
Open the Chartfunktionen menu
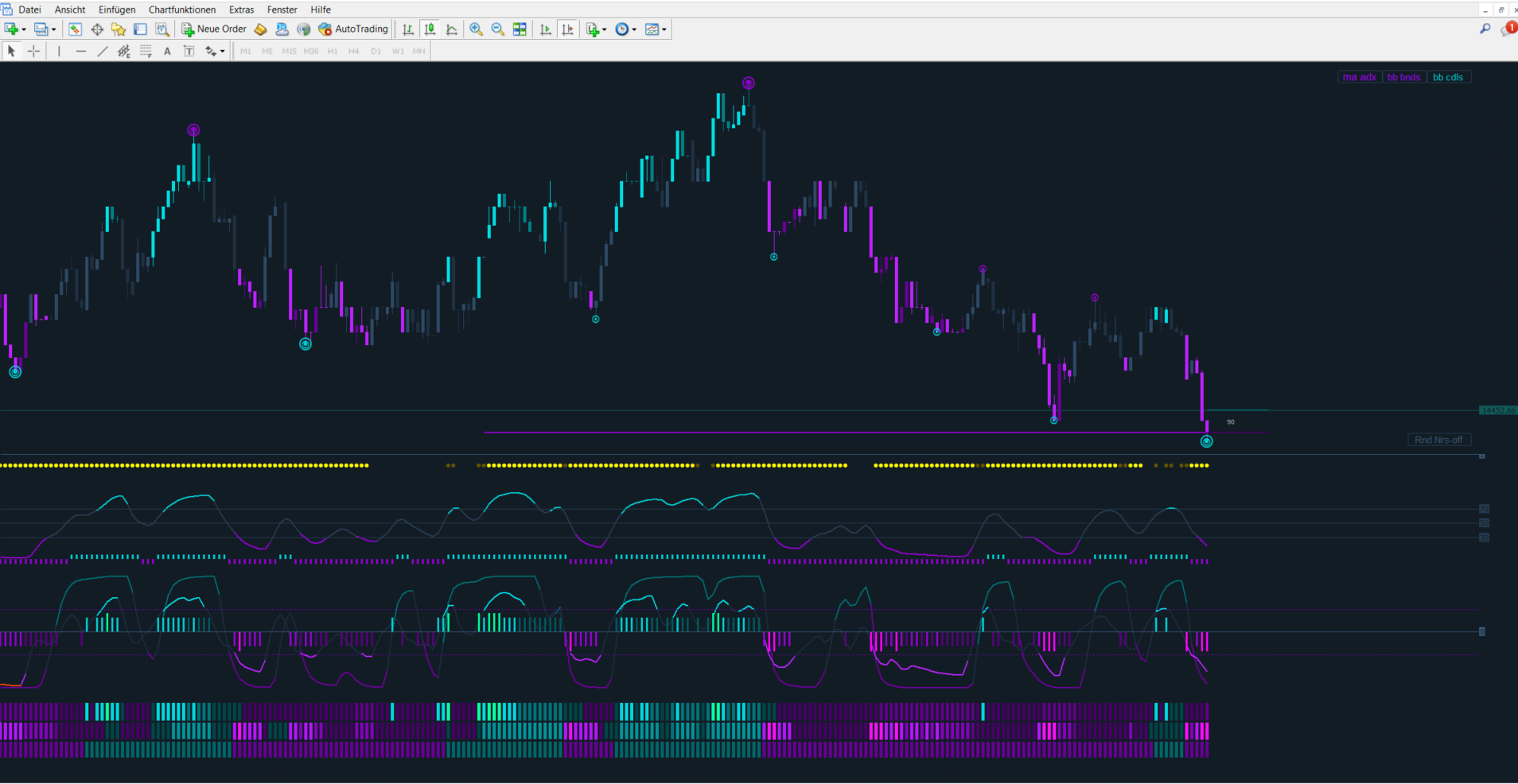[x=182, y=10]
